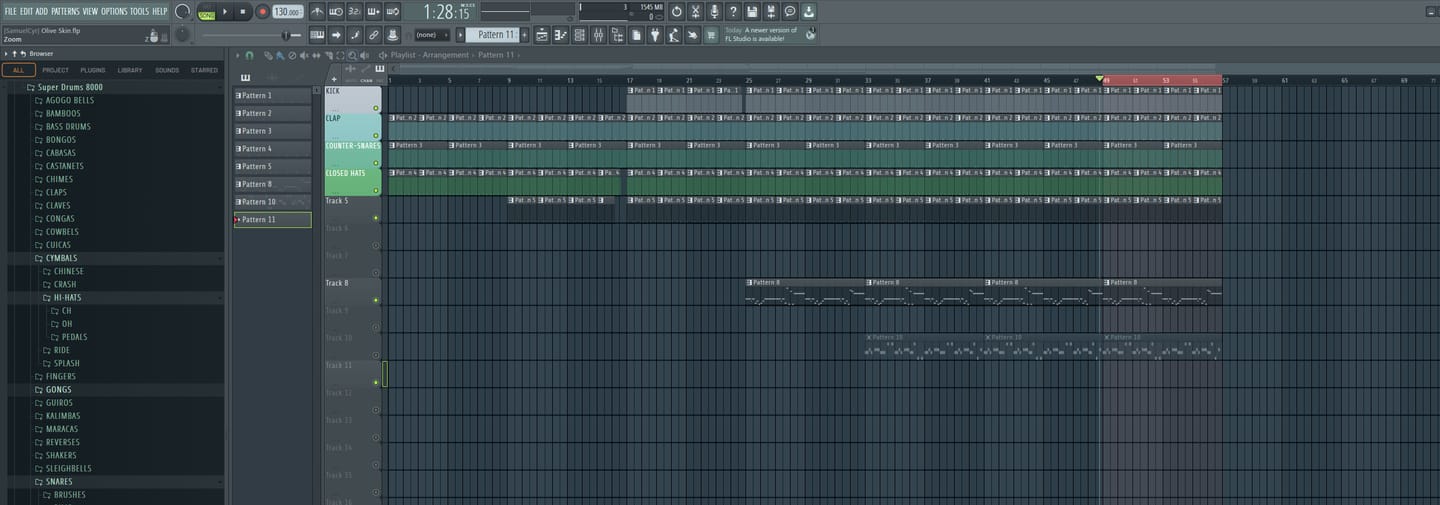Mute the COUNTER-SNARES track
1440x505 pixels.
point(376,162)
